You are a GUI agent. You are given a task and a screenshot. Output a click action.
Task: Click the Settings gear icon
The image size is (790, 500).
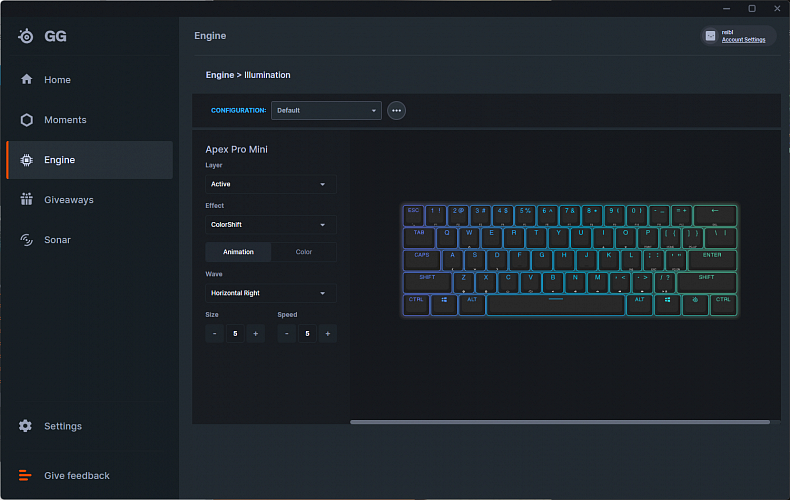point(25,426)
